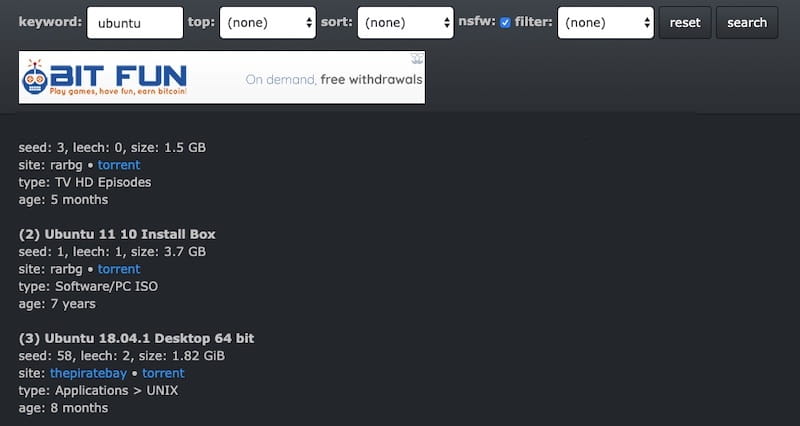The image size is (800, 426).
Task: Click the Bit Fun robot mascot logo
Action: 35,78
